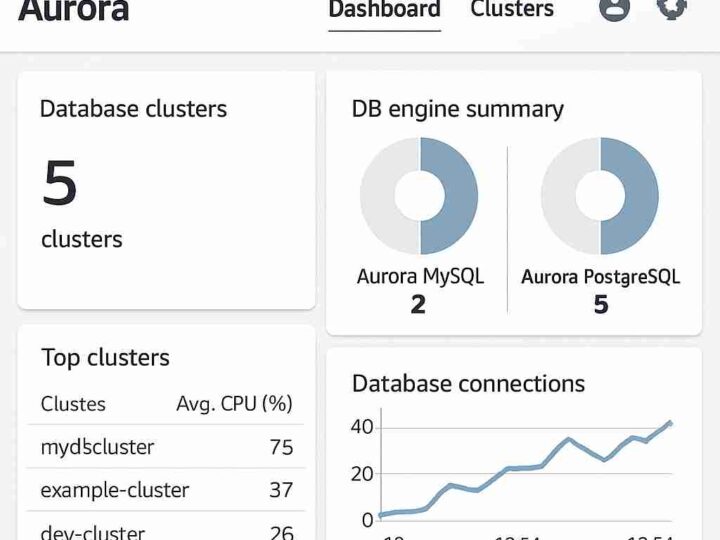The width and height of the screenshot is (720, 540).
Task: Switch to the Dashboard tab
Action: pyautogui.click(x=384, y=10)
